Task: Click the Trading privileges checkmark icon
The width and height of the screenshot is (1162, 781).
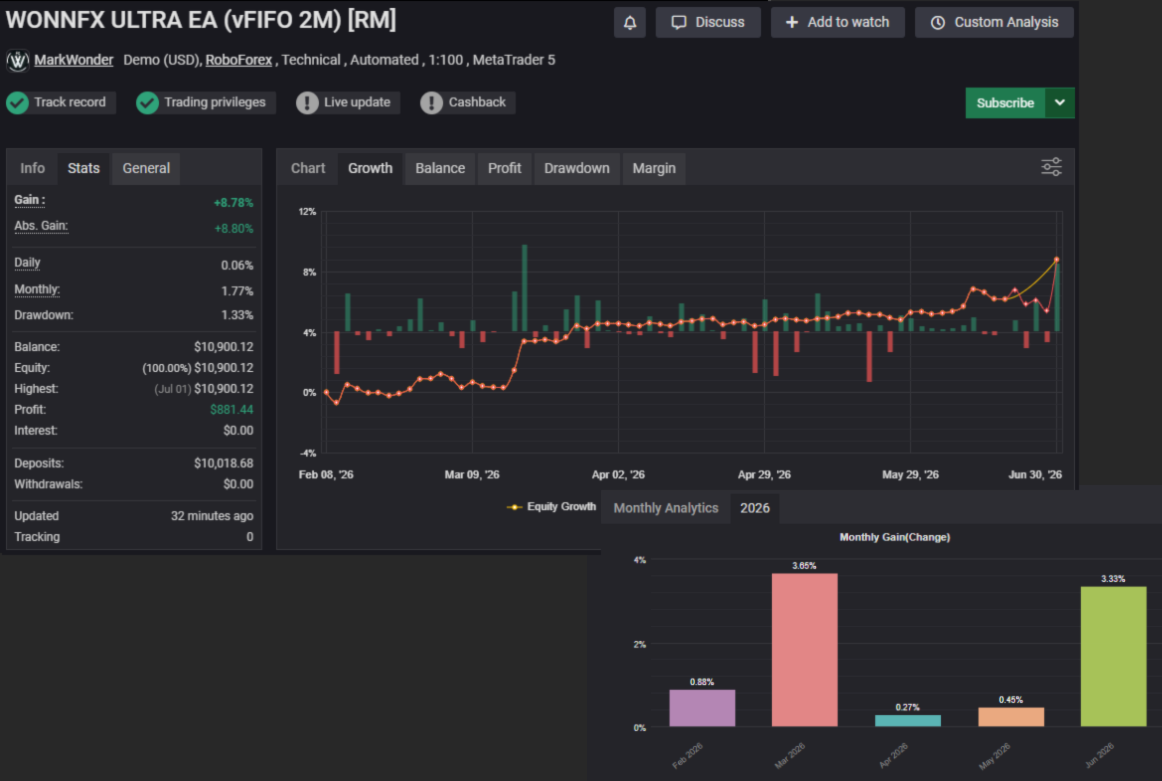Action: (x=147, y=102)
